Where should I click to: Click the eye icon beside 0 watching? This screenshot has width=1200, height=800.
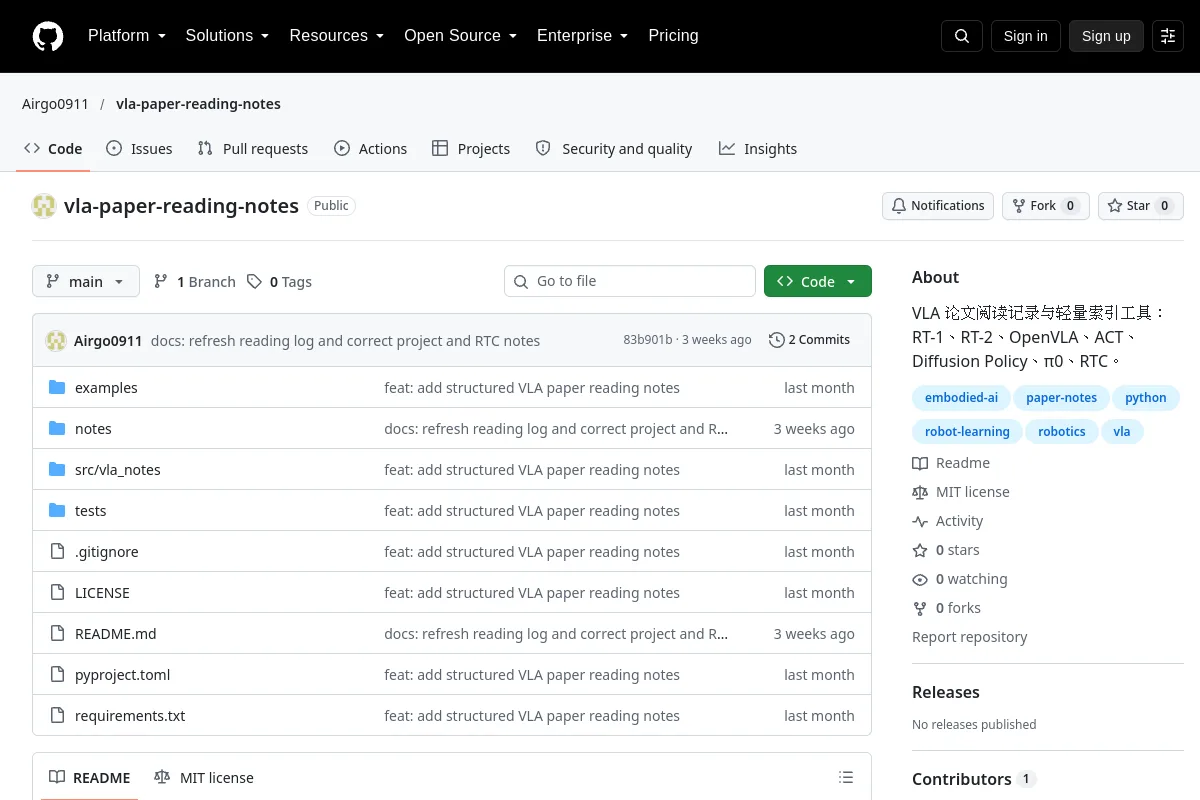(920, 579)
